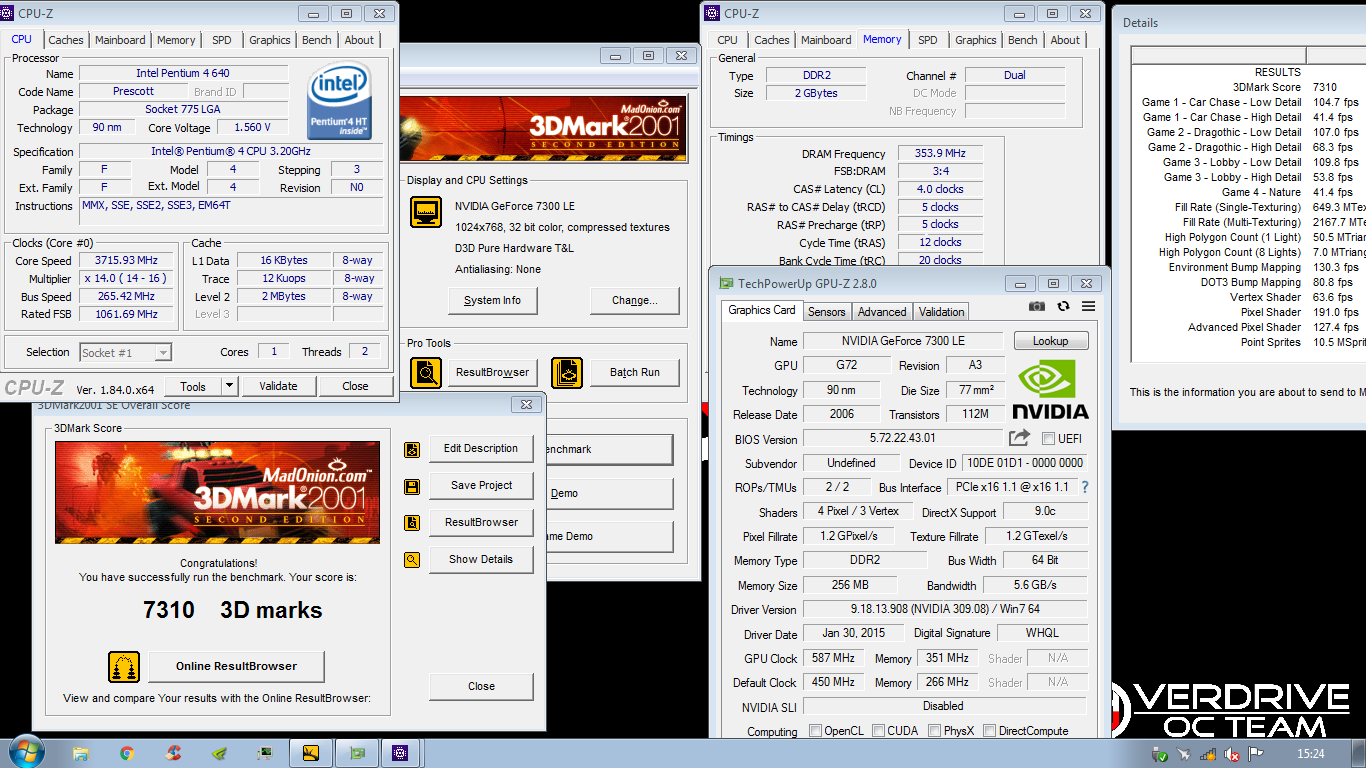
Task: Click the Batch Run button
Action: pos(635,372)
